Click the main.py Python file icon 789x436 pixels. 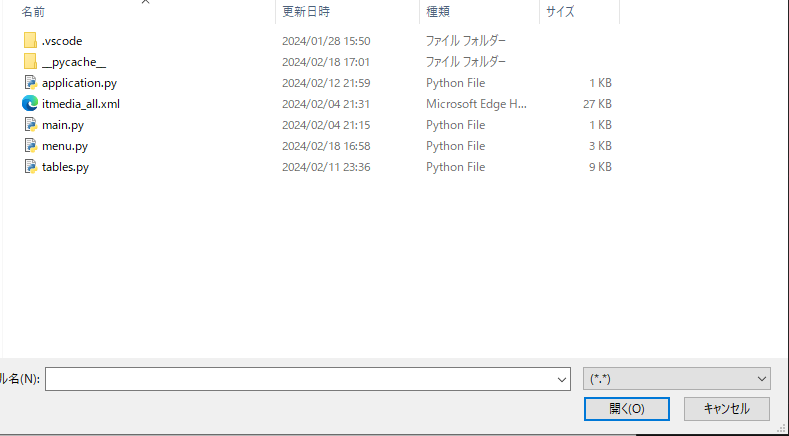30,125
